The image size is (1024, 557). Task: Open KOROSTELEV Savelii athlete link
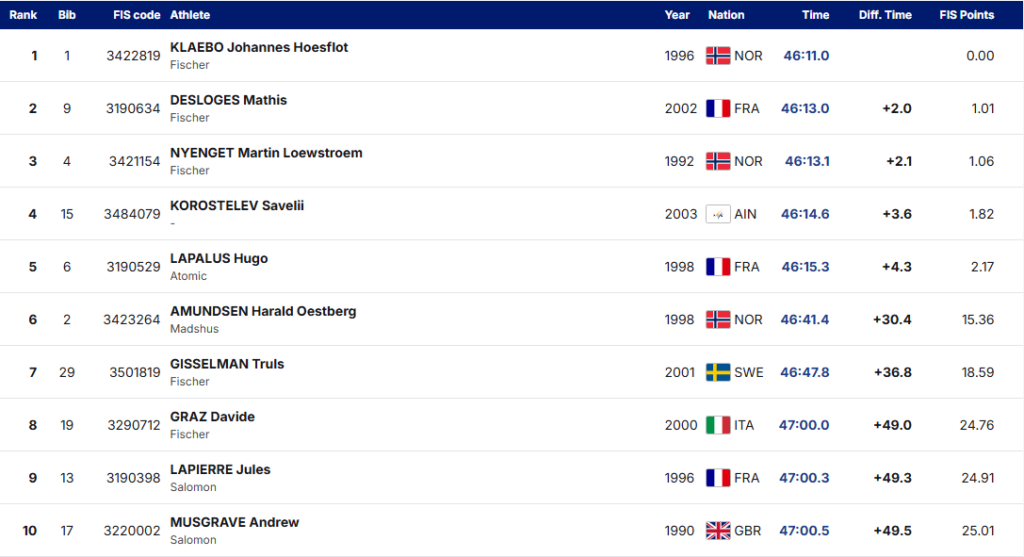coord(237,206)
